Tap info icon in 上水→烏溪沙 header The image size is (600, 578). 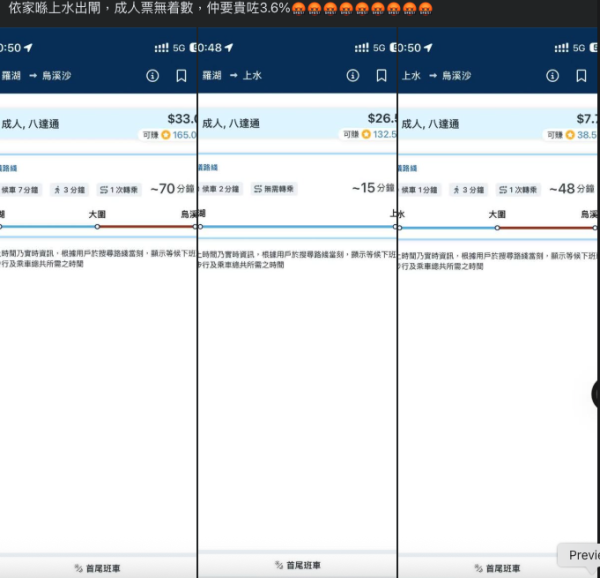(x=552, y=76)
